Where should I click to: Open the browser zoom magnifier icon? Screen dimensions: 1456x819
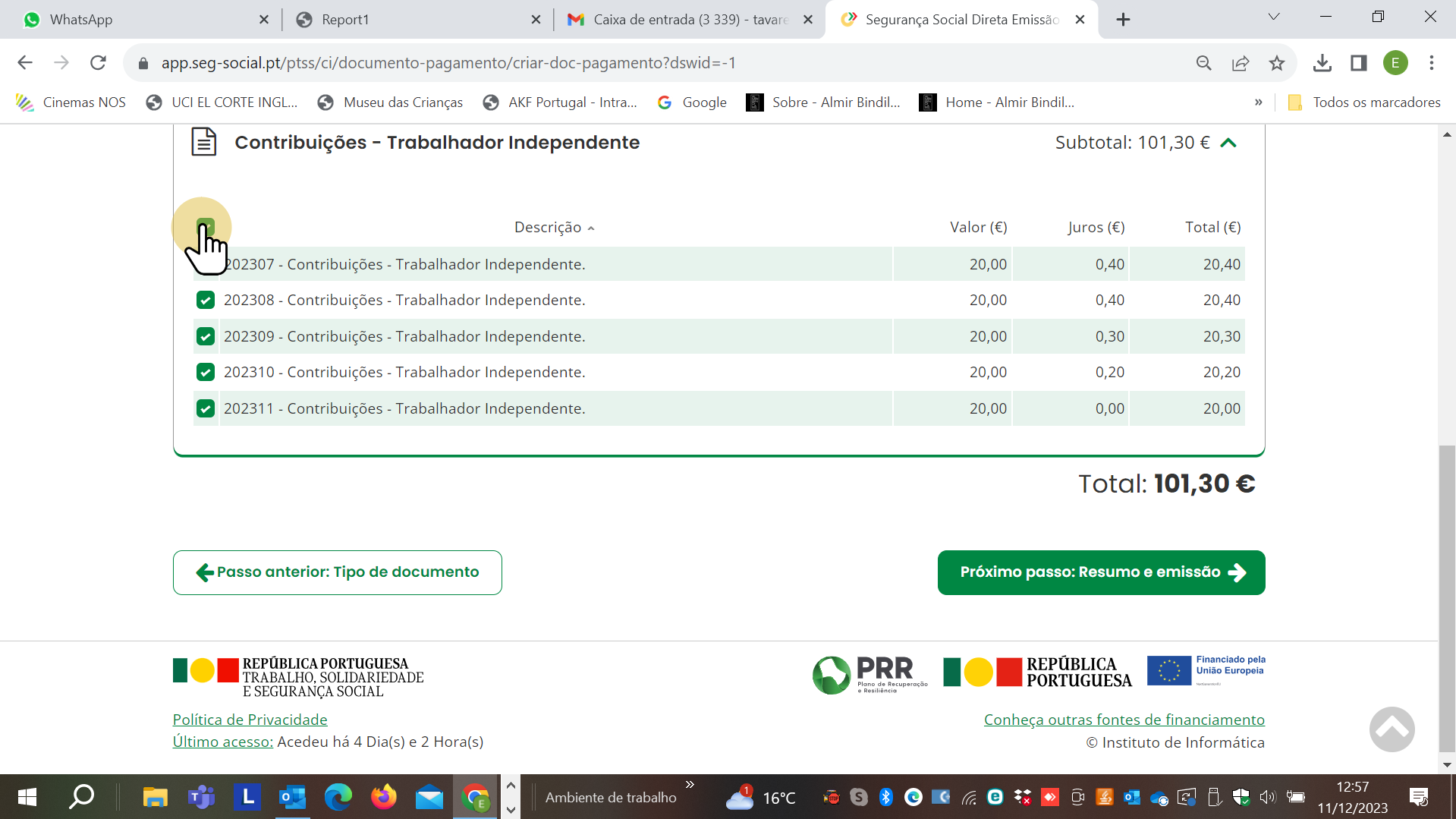1204,63
